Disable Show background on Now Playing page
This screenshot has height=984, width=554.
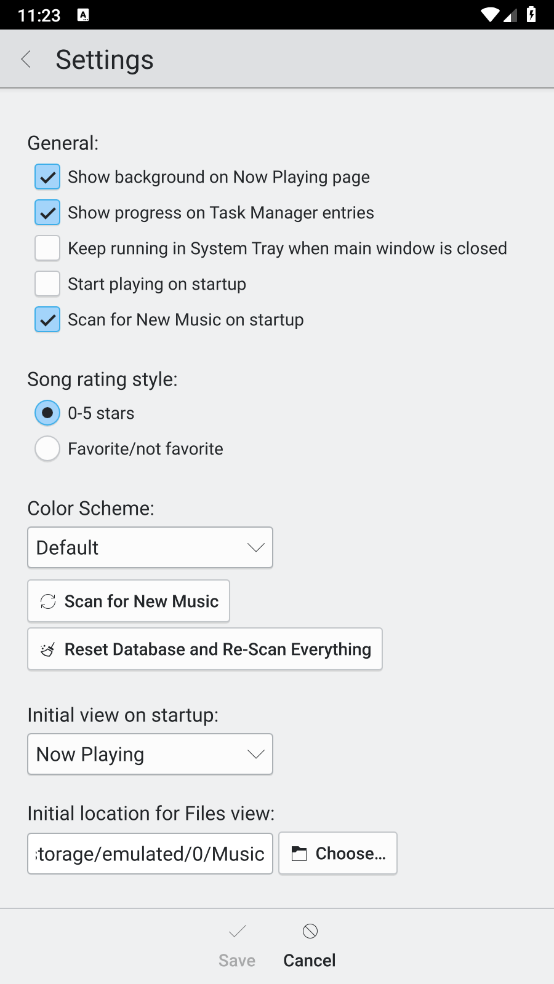pyautogui.click(x=47, y=177)
